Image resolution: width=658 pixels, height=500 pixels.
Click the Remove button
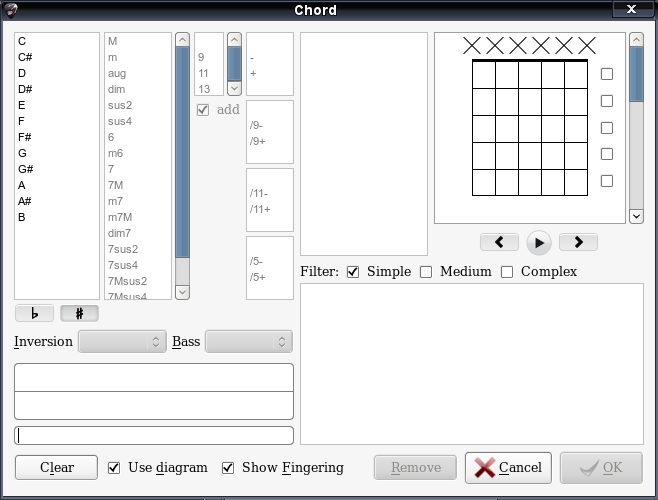pyautogui.click(x=415, y=467)
